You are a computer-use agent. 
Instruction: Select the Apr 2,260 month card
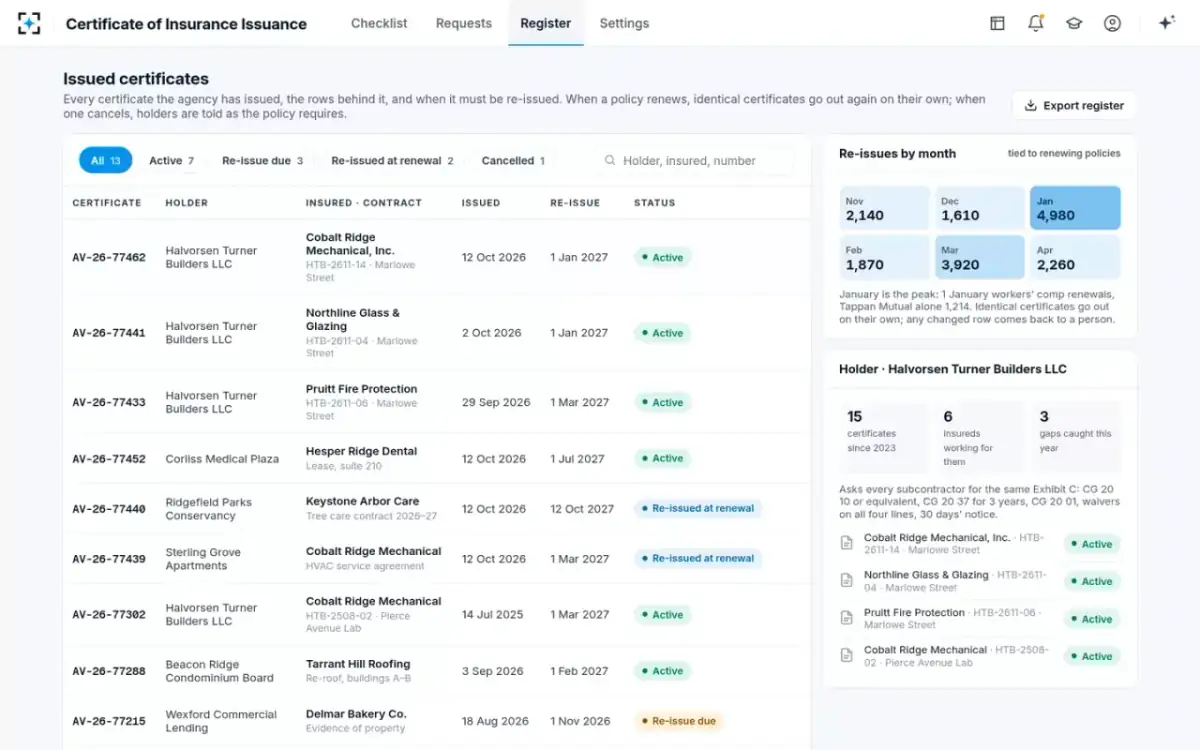tap(1075, 257)
